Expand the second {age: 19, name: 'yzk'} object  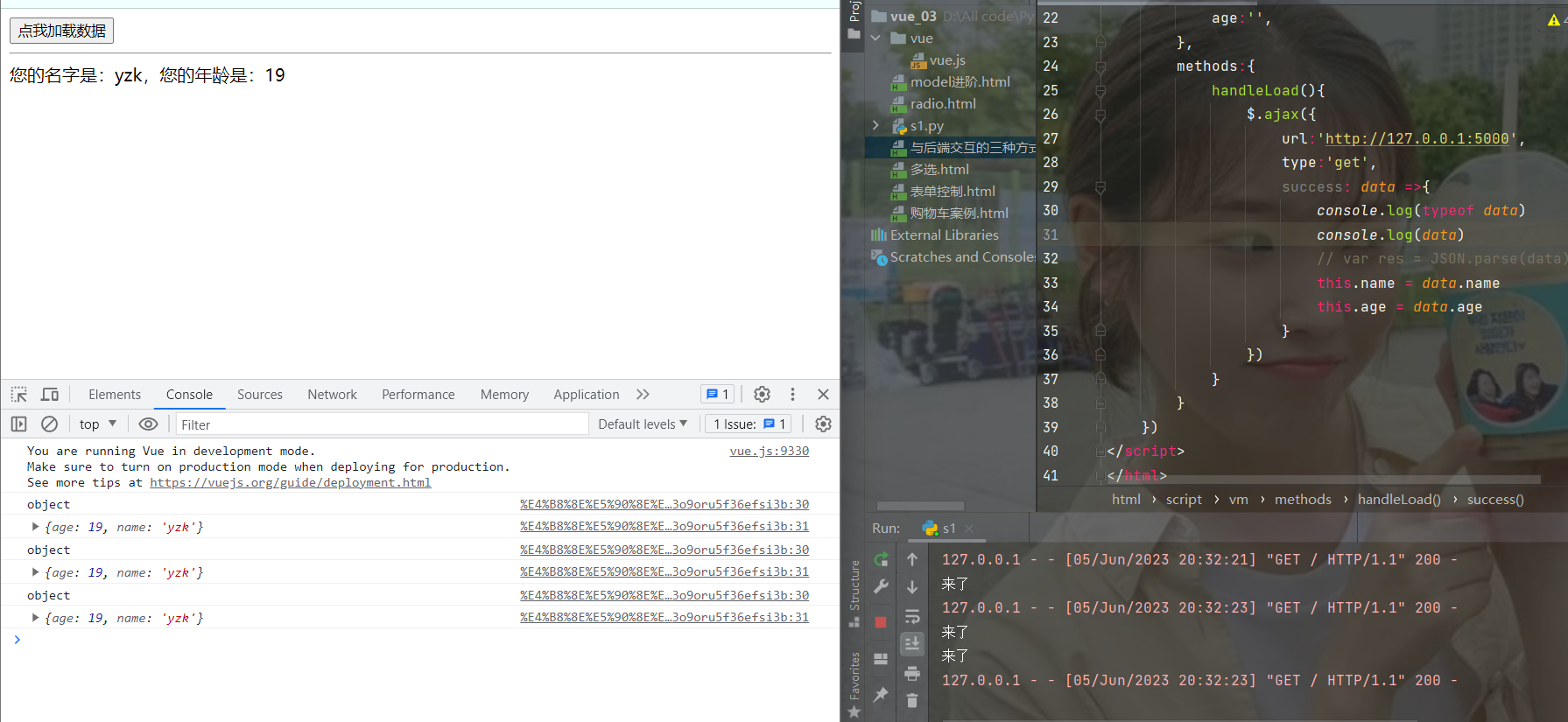[x=35, y=572]
